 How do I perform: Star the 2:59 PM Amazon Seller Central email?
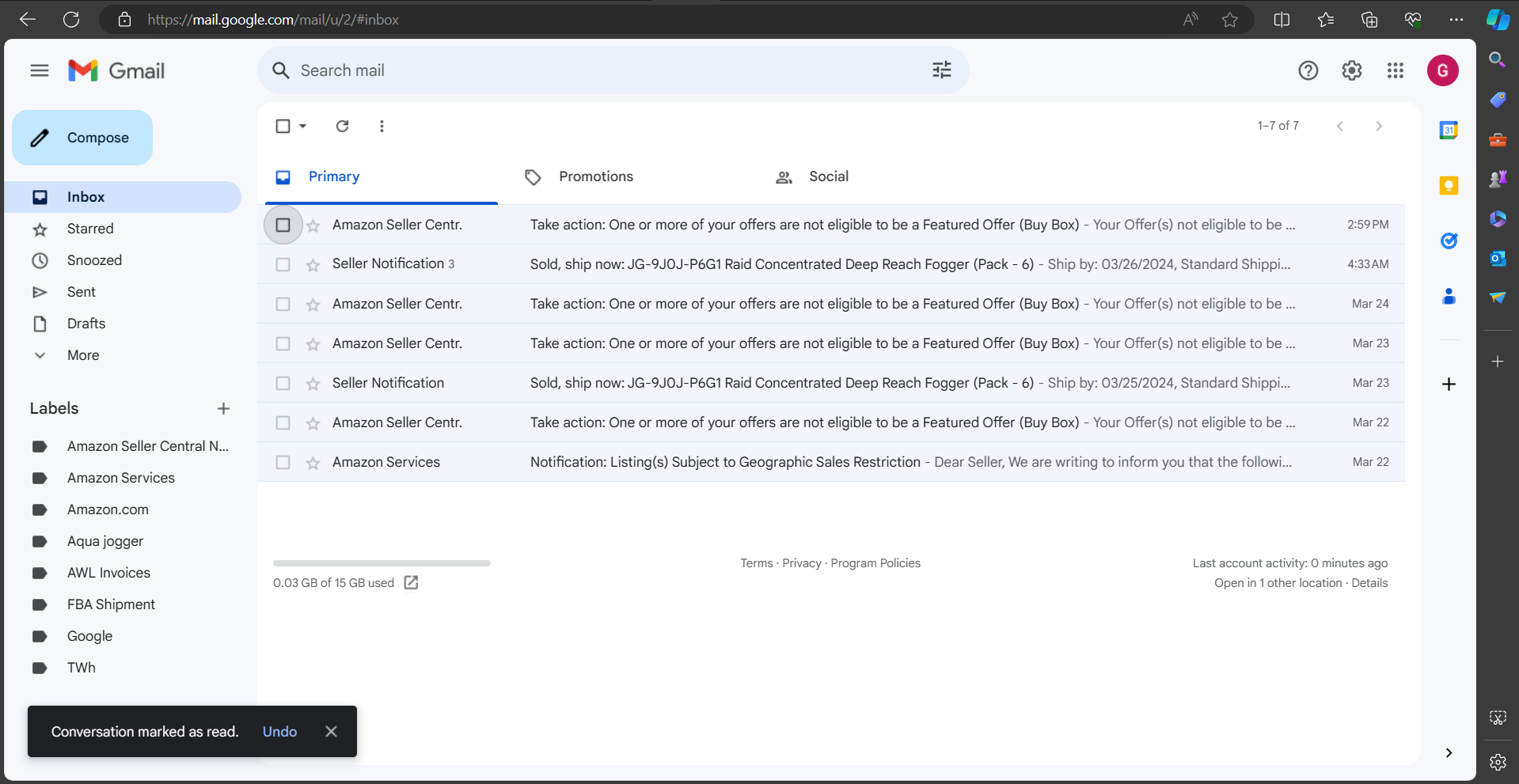tap(313, 225)
